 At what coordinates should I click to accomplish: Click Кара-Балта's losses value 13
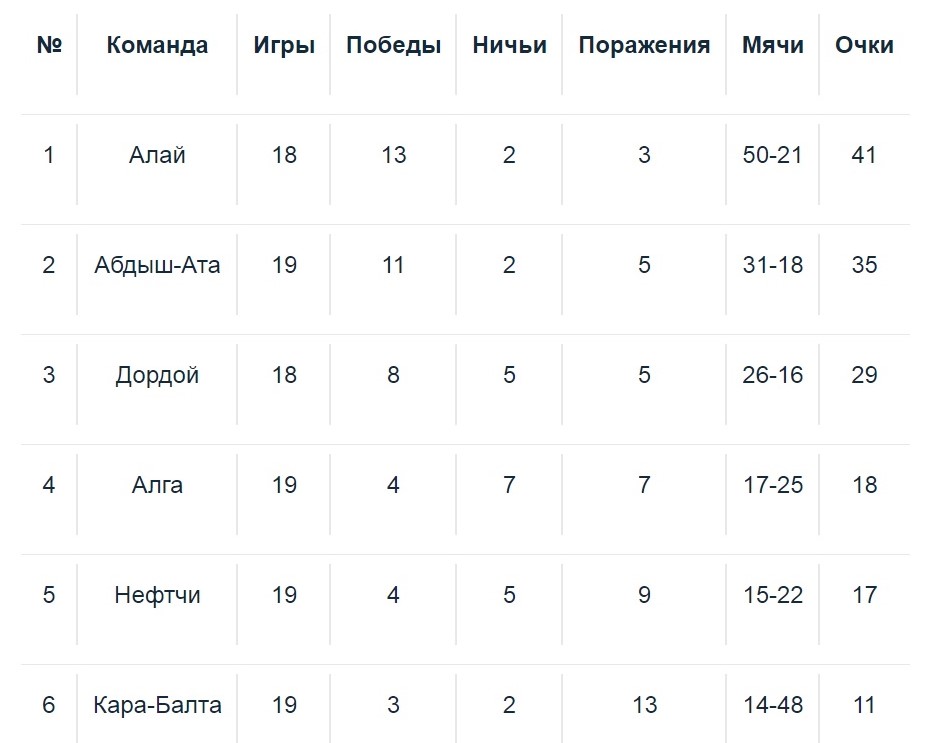pyautogui.click(x=644, y=705)
